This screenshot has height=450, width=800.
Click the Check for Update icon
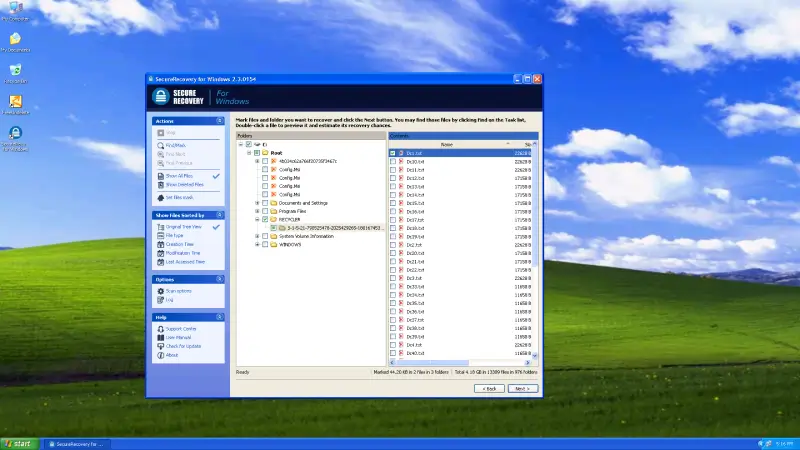click(x=161, y=346)
